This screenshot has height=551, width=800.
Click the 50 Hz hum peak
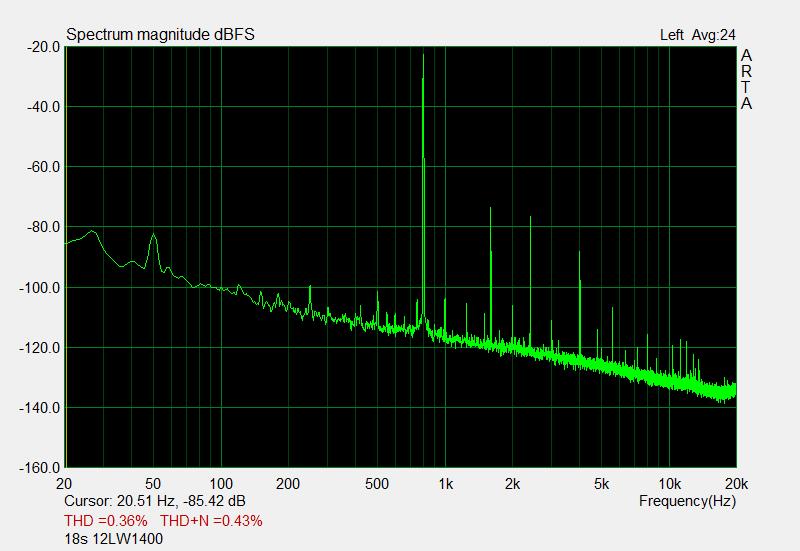click(153, 238)
